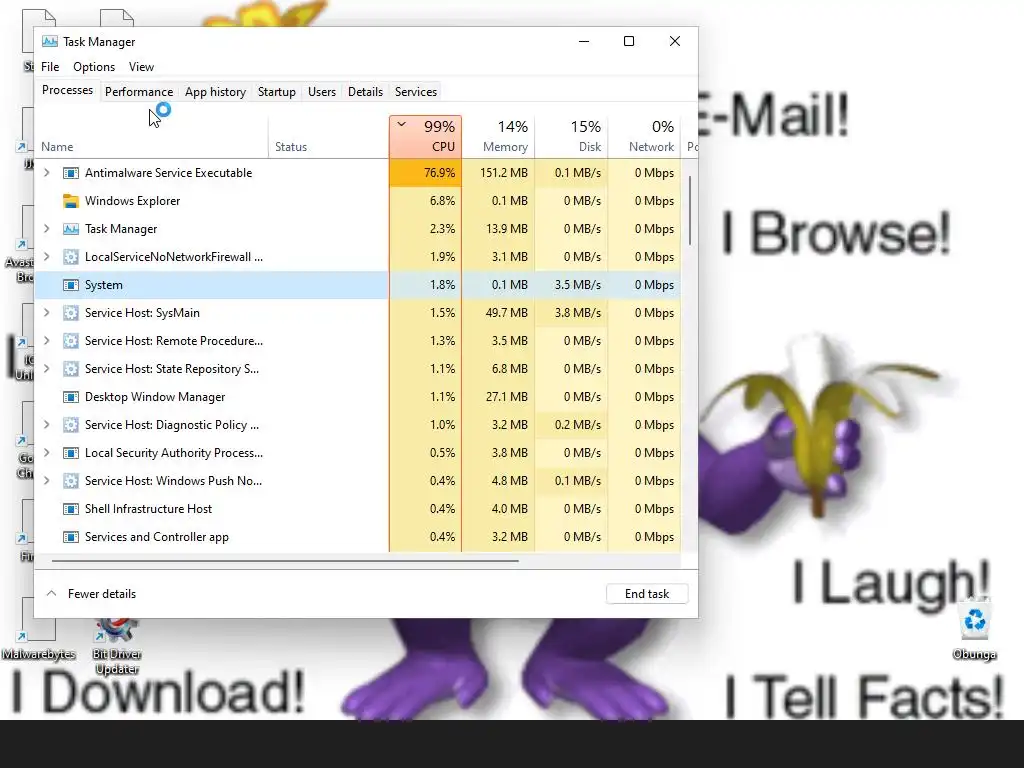Image resolution: width=1024 pixels, height=768 pixels.
Task: Sort processes by the Disk column
Action: [x=571, y=136]
